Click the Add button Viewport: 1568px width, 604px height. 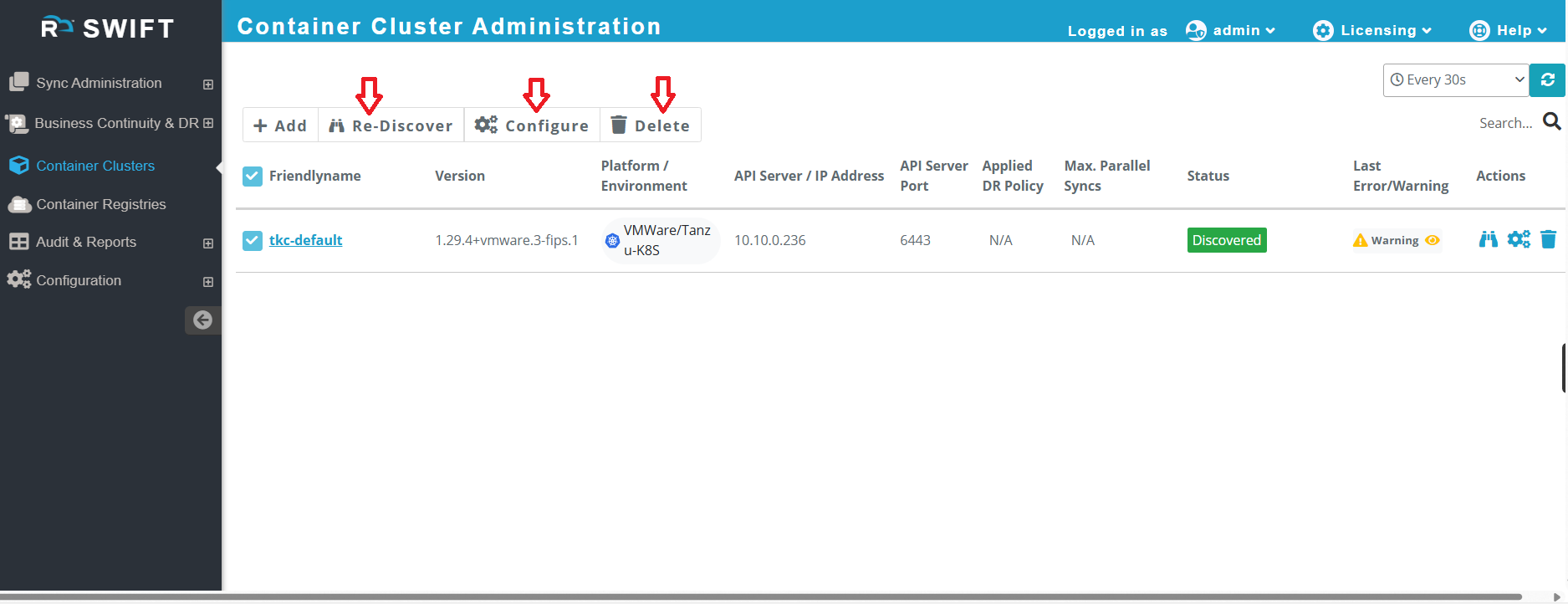point(280,125)
